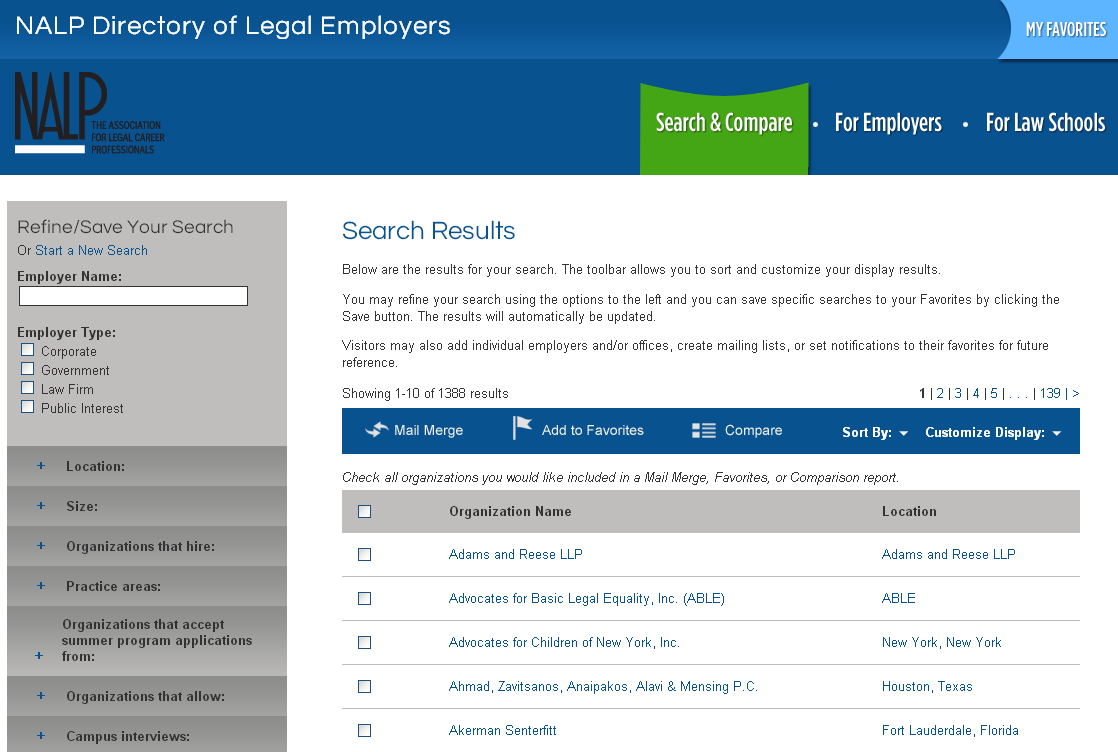Go to results page 2
1118x752 pixels.
(940, 393)
